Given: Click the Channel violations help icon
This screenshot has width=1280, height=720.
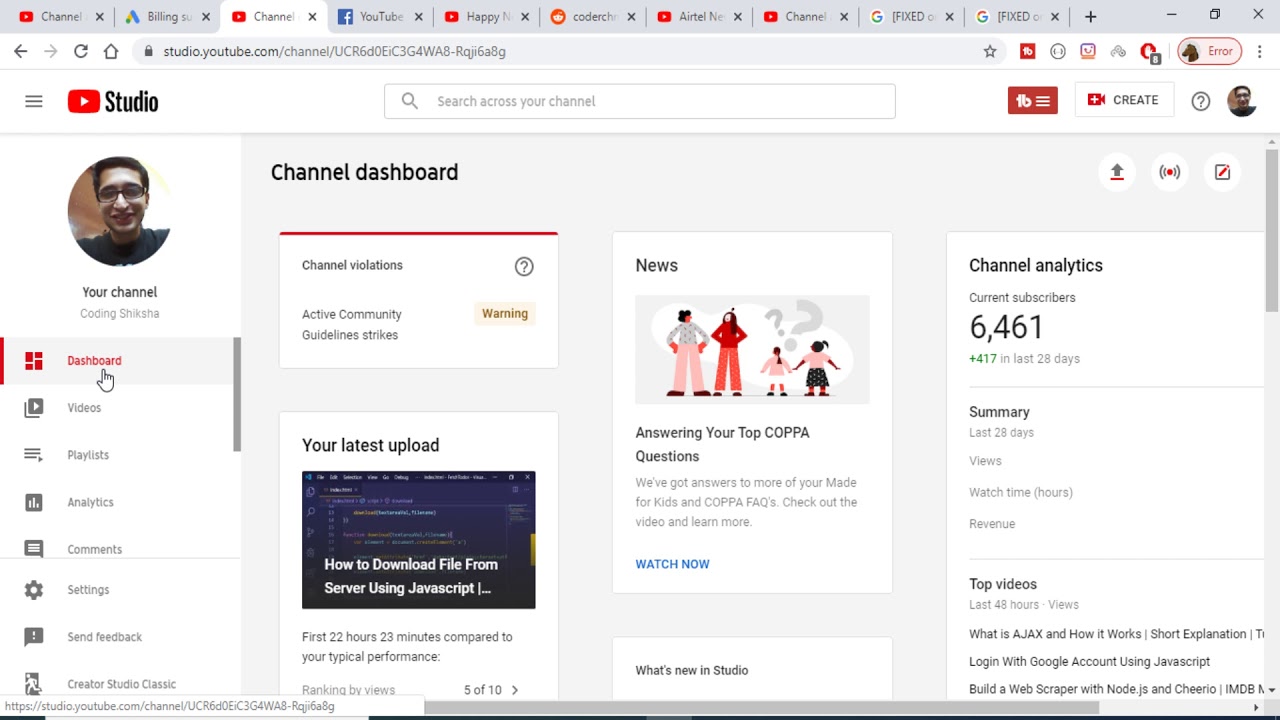Looking at the screenshot, I should [524, 266].
